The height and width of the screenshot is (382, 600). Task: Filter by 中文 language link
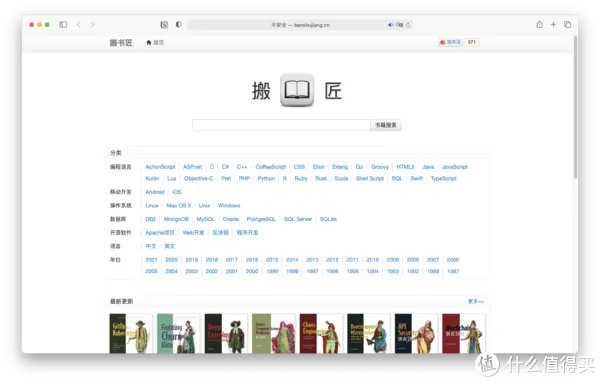tap(151, 246)
